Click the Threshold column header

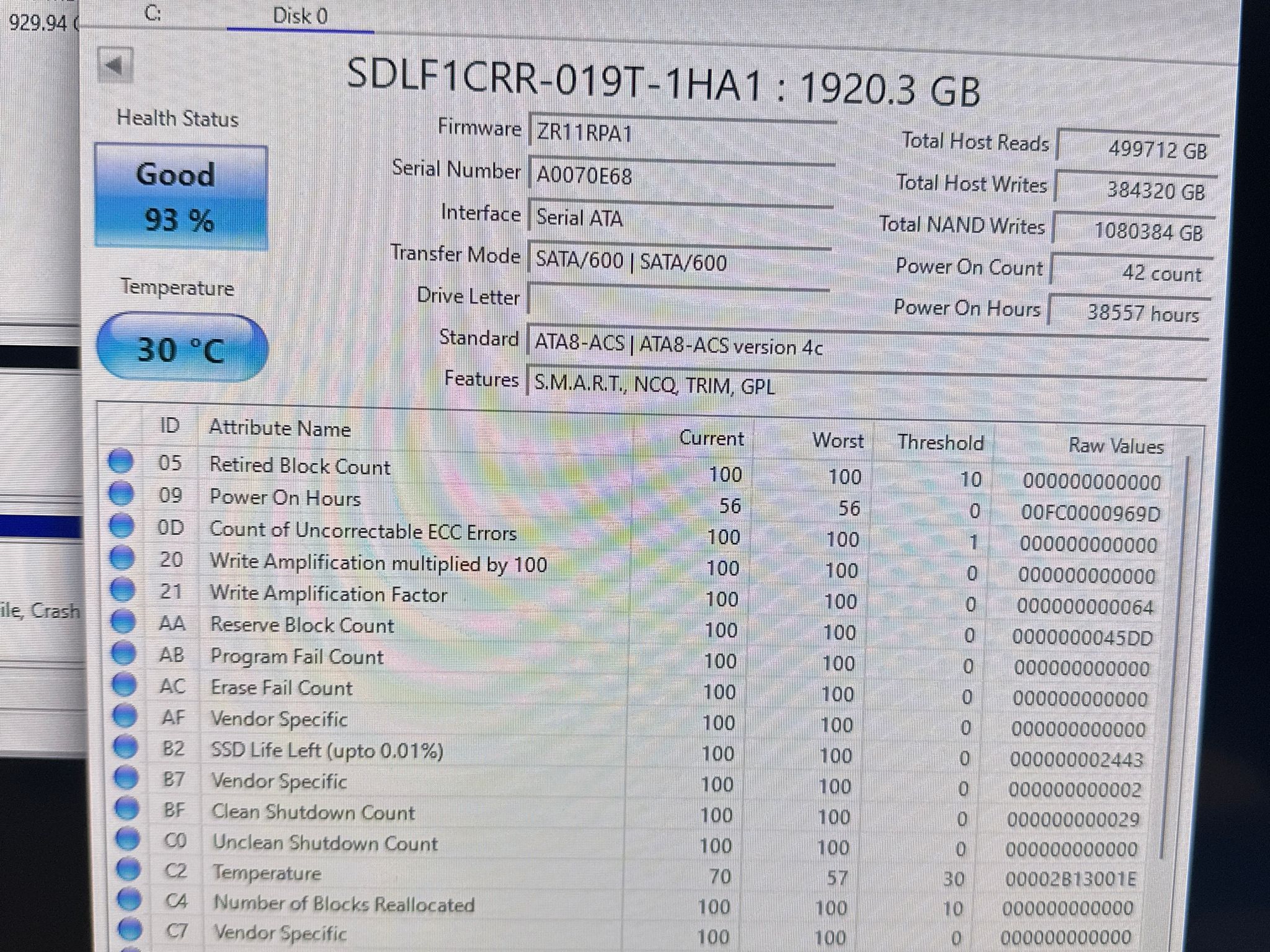[x=941, y=443]
